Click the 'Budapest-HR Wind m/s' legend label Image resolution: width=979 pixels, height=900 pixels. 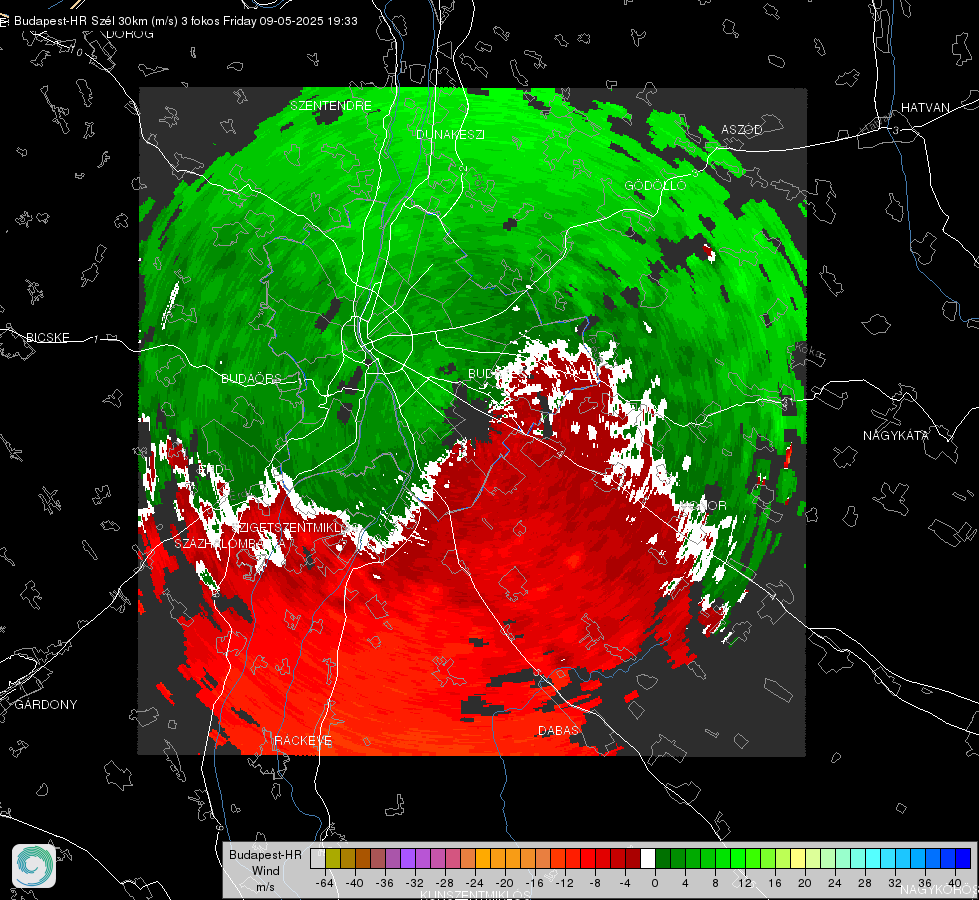pyautogui.click(x=265, y=871)
